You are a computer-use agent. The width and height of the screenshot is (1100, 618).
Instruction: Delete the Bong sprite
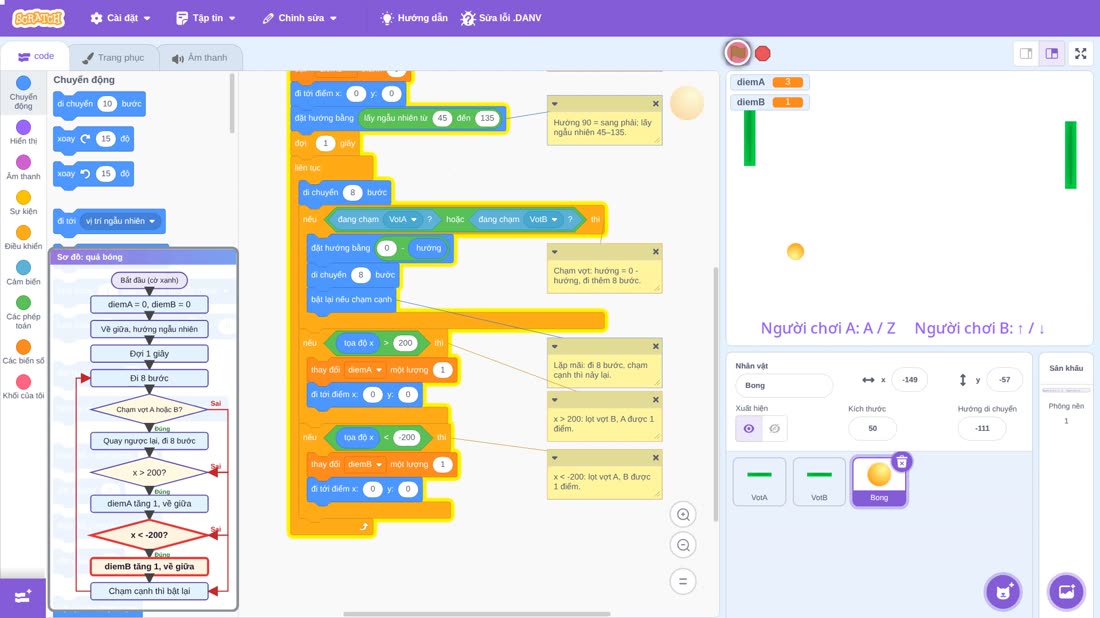point(902,462)
